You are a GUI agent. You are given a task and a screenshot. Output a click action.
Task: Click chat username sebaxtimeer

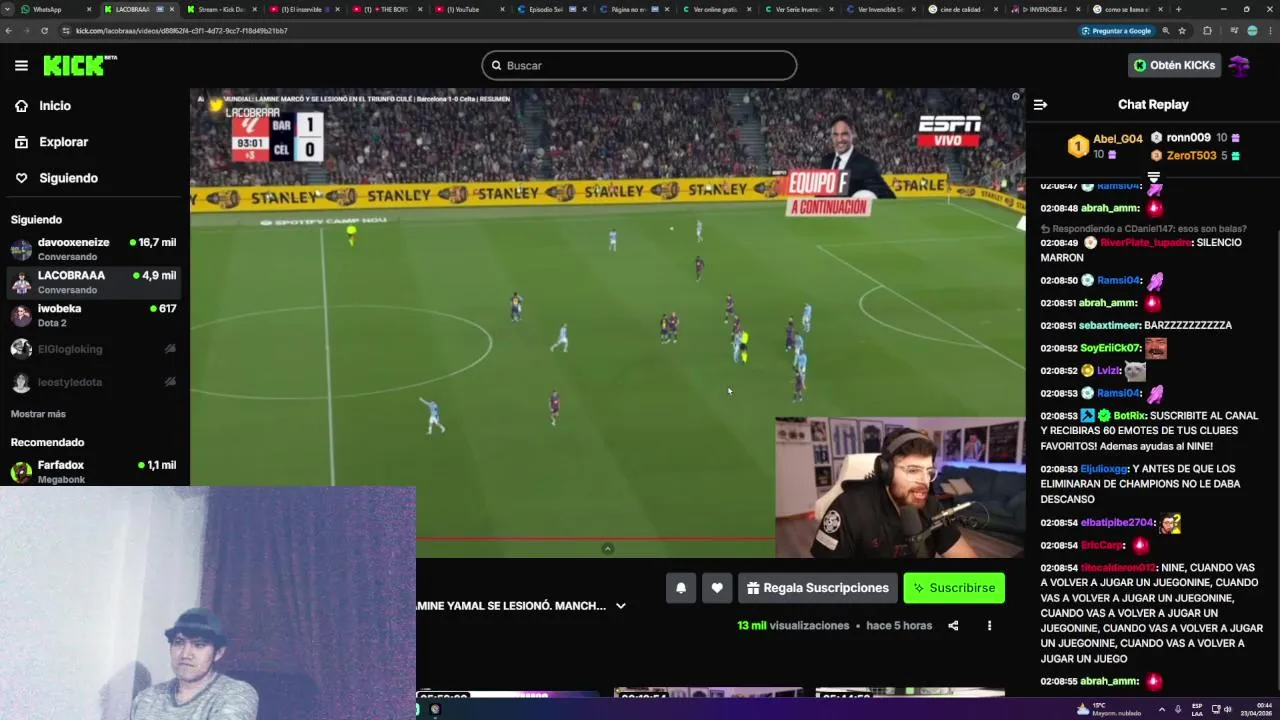(x=1110, y=326)
